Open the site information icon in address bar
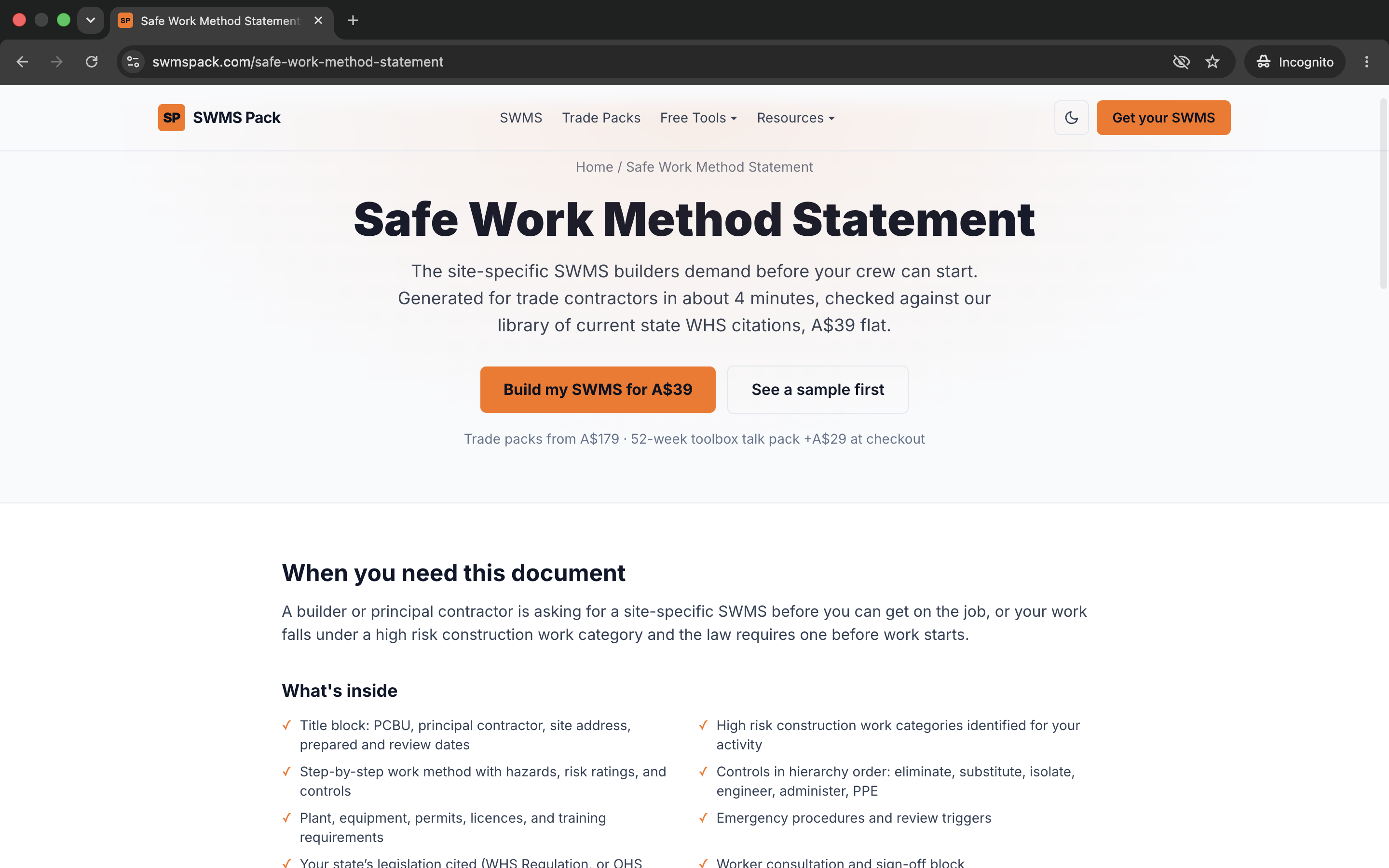This screenshot has height=868, width=1389. 133,62
